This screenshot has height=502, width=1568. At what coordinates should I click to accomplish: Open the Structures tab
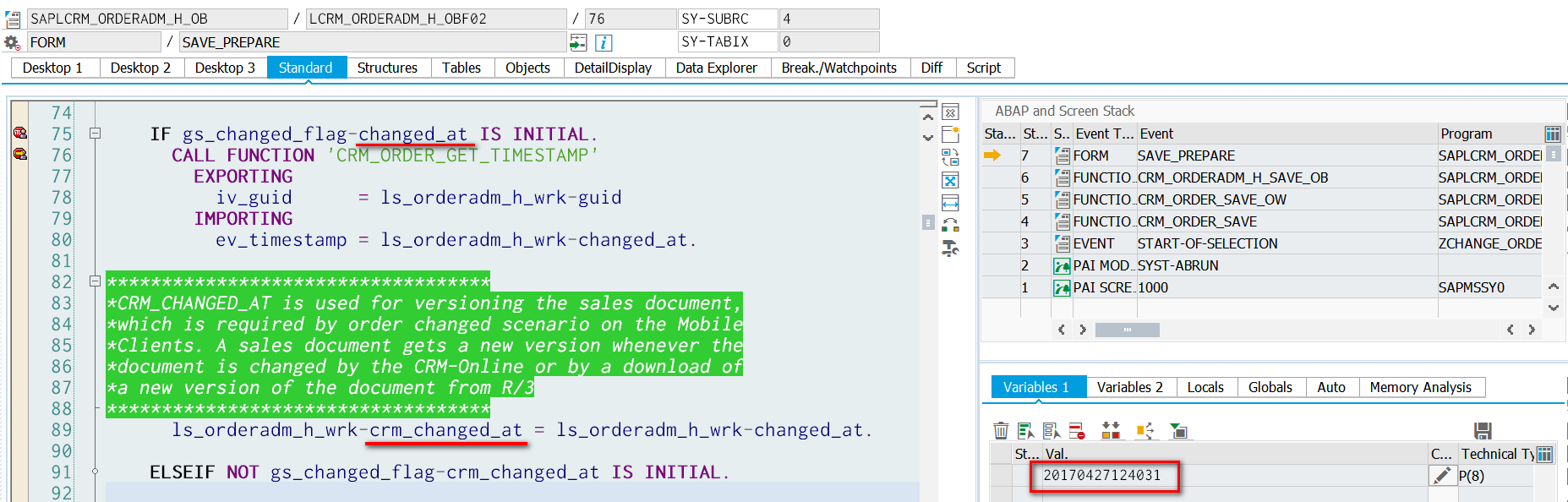[x=387, y=68]
